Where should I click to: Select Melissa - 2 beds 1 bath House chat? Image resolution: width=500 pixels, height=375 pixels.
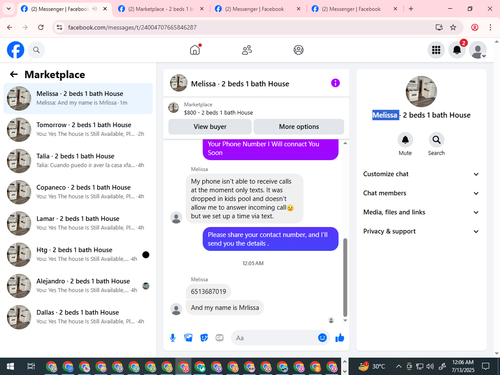78,98
